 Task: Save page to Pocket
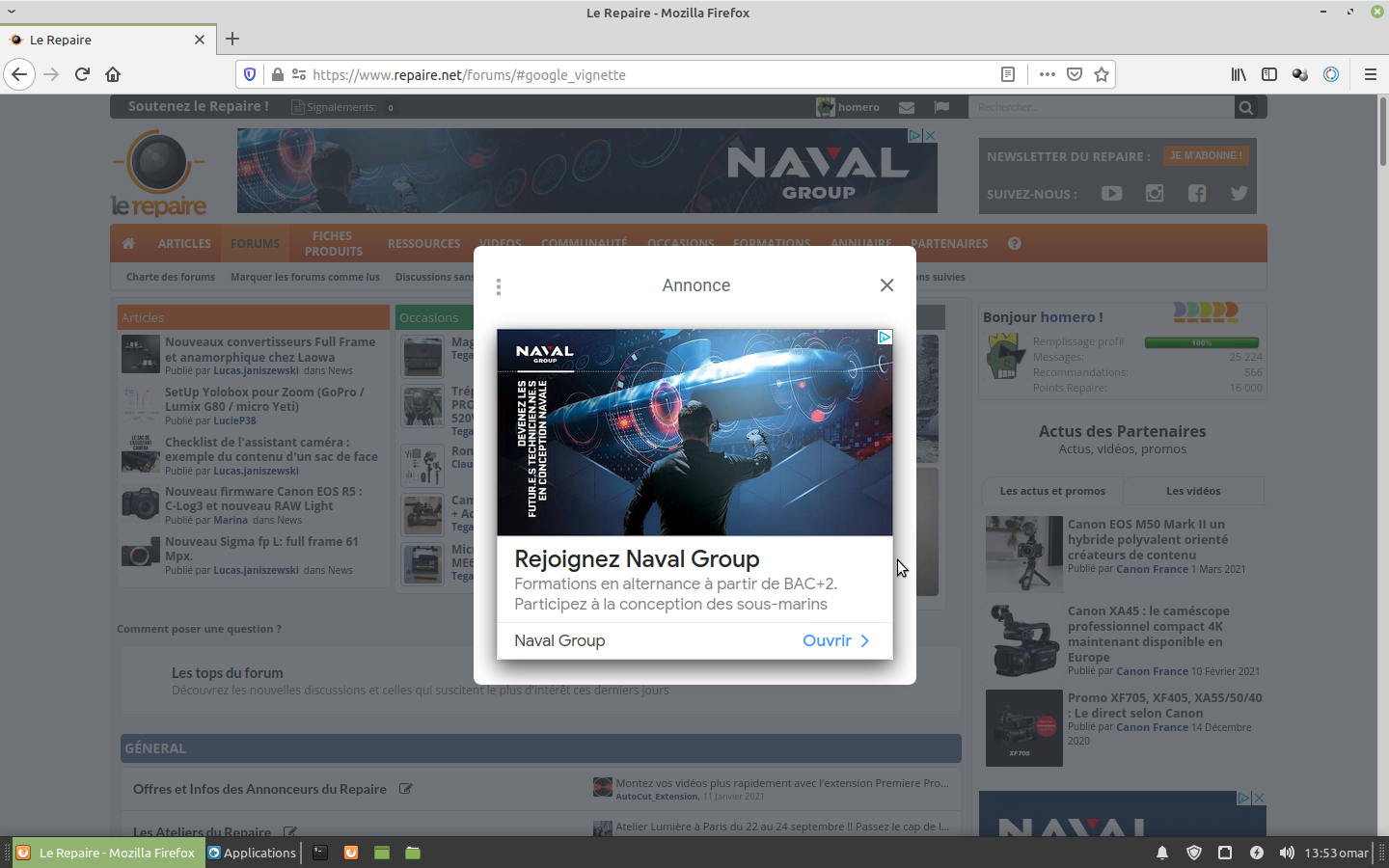pos(1075,74)
